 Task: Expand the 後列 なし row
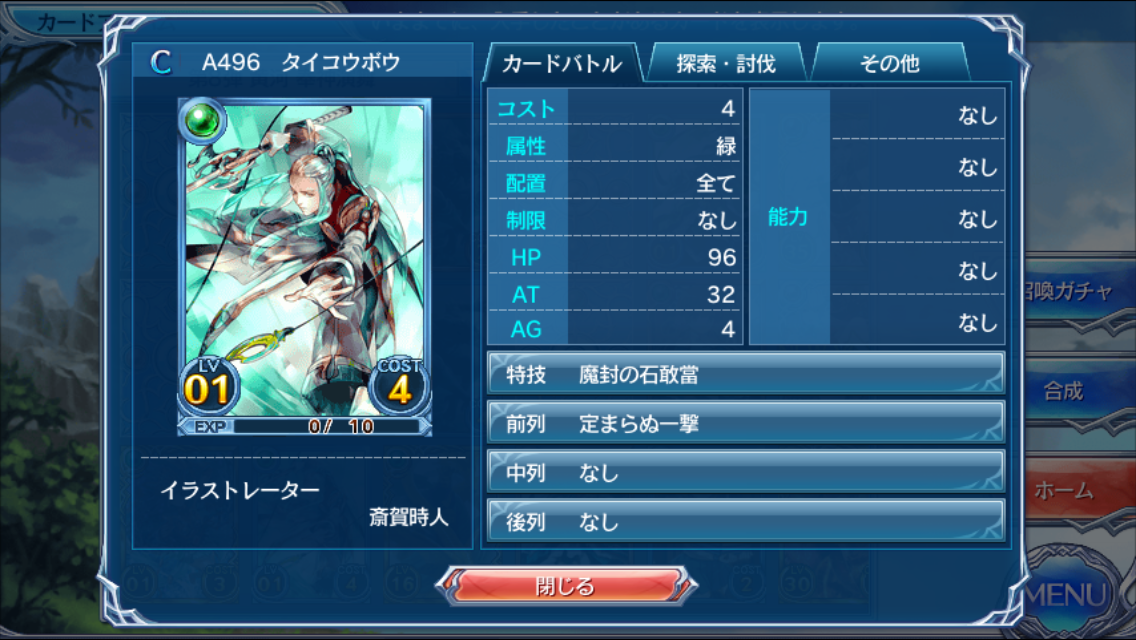pyautogui.click(x=746, y=522)
